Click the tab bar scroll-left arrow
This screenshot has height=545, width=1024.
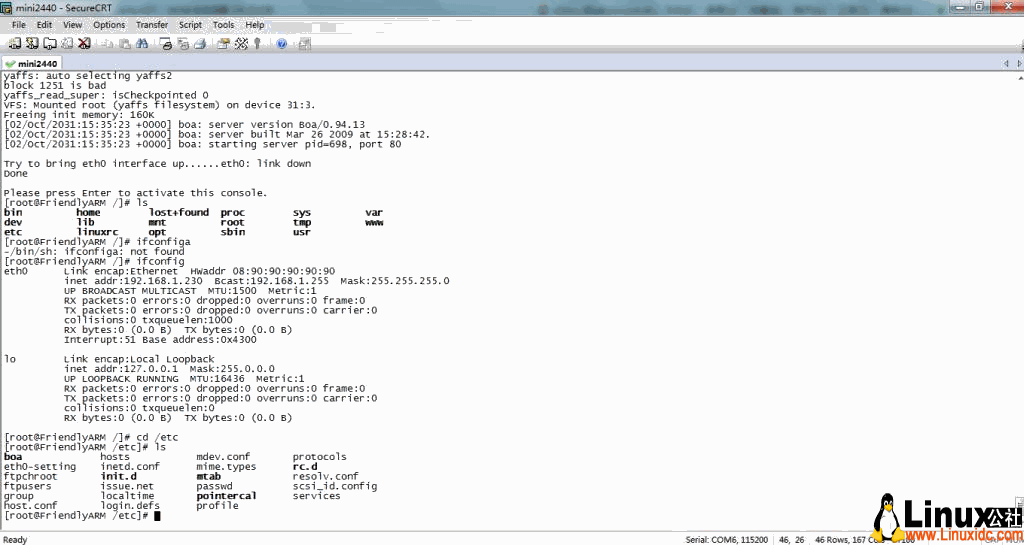[1005, 63]
